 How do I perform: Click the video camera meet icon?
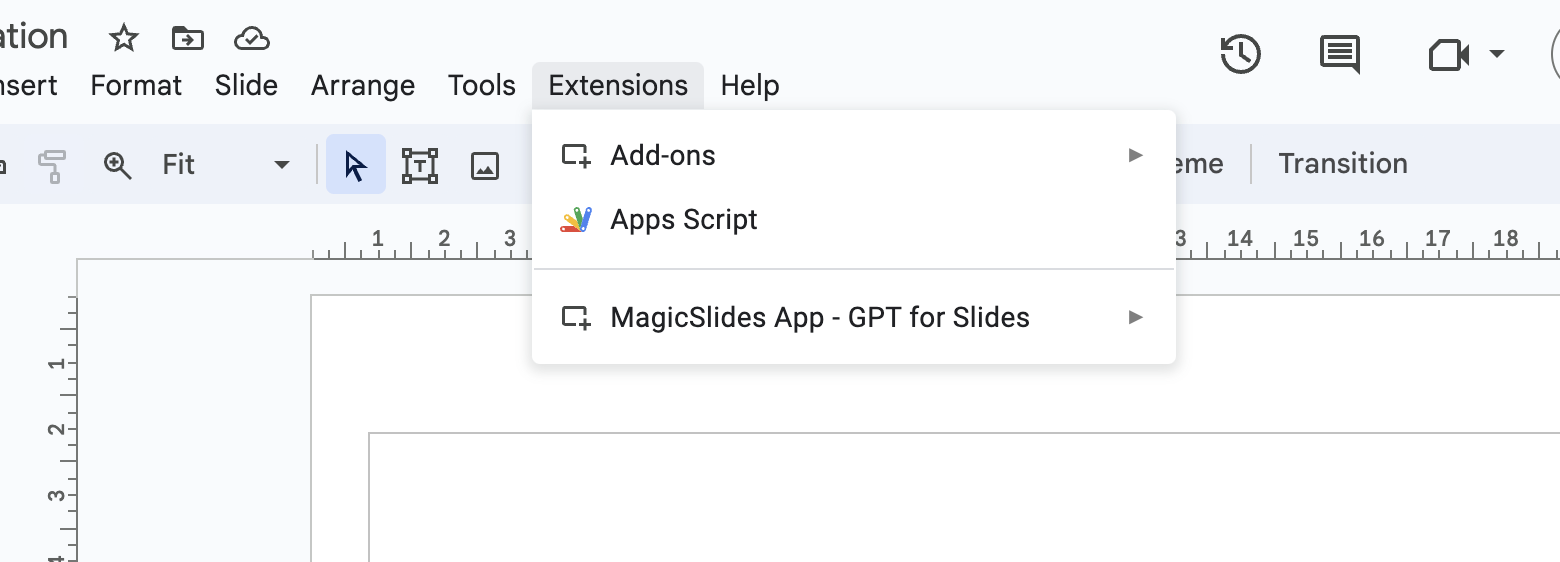point(1447,55)
